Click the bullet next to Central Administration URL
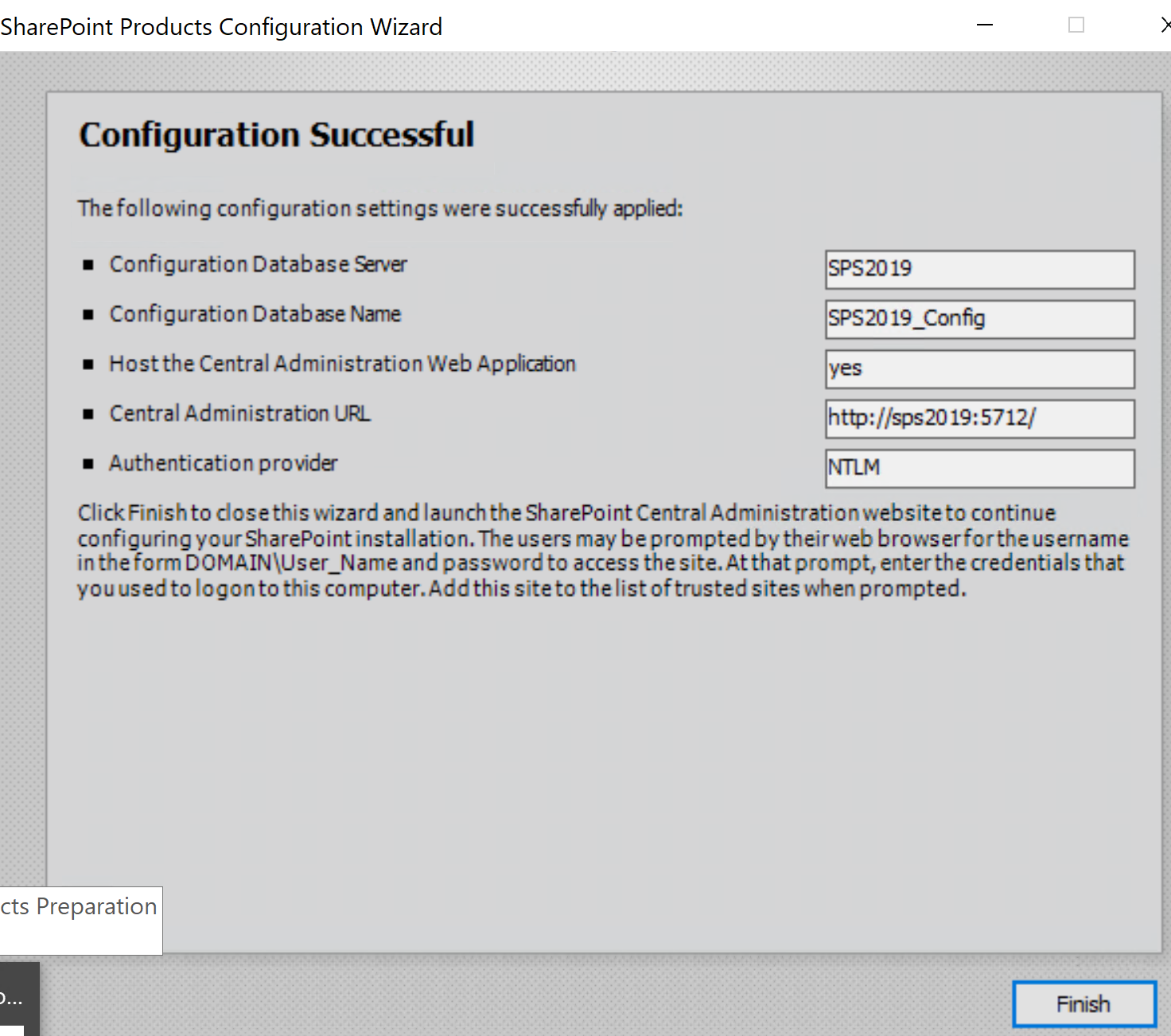 click(x=89, y=413)
